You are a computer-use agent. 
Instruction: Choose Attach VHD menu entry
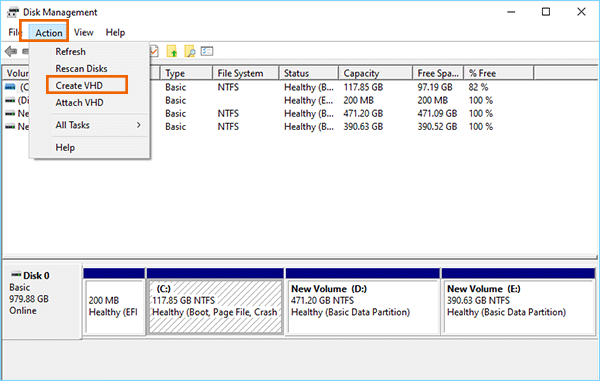tap(79, 103)
